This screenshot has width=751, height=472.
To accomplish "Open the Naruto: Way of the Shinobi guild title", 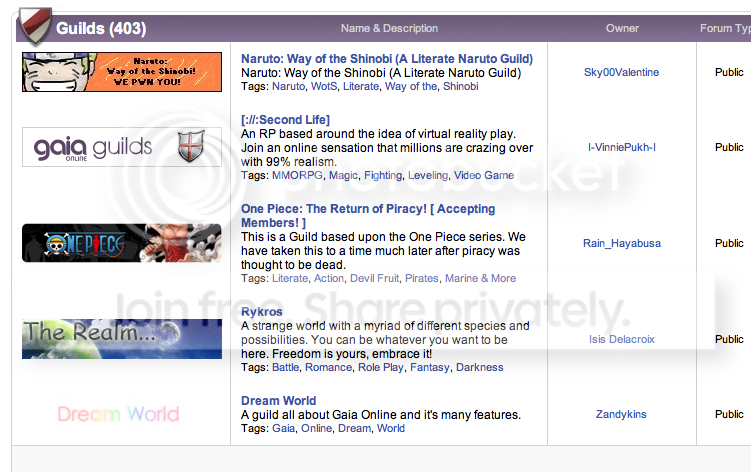I will point(387,58).
